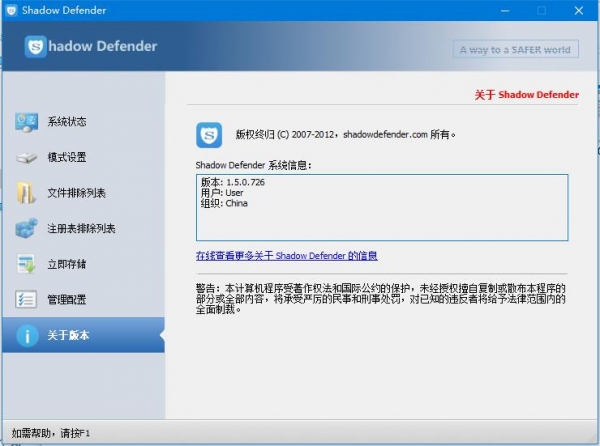This screenshot has height=446, width=600.
Task: Select 注册表排除列表 sidebar entry
Action: point(83,228)
